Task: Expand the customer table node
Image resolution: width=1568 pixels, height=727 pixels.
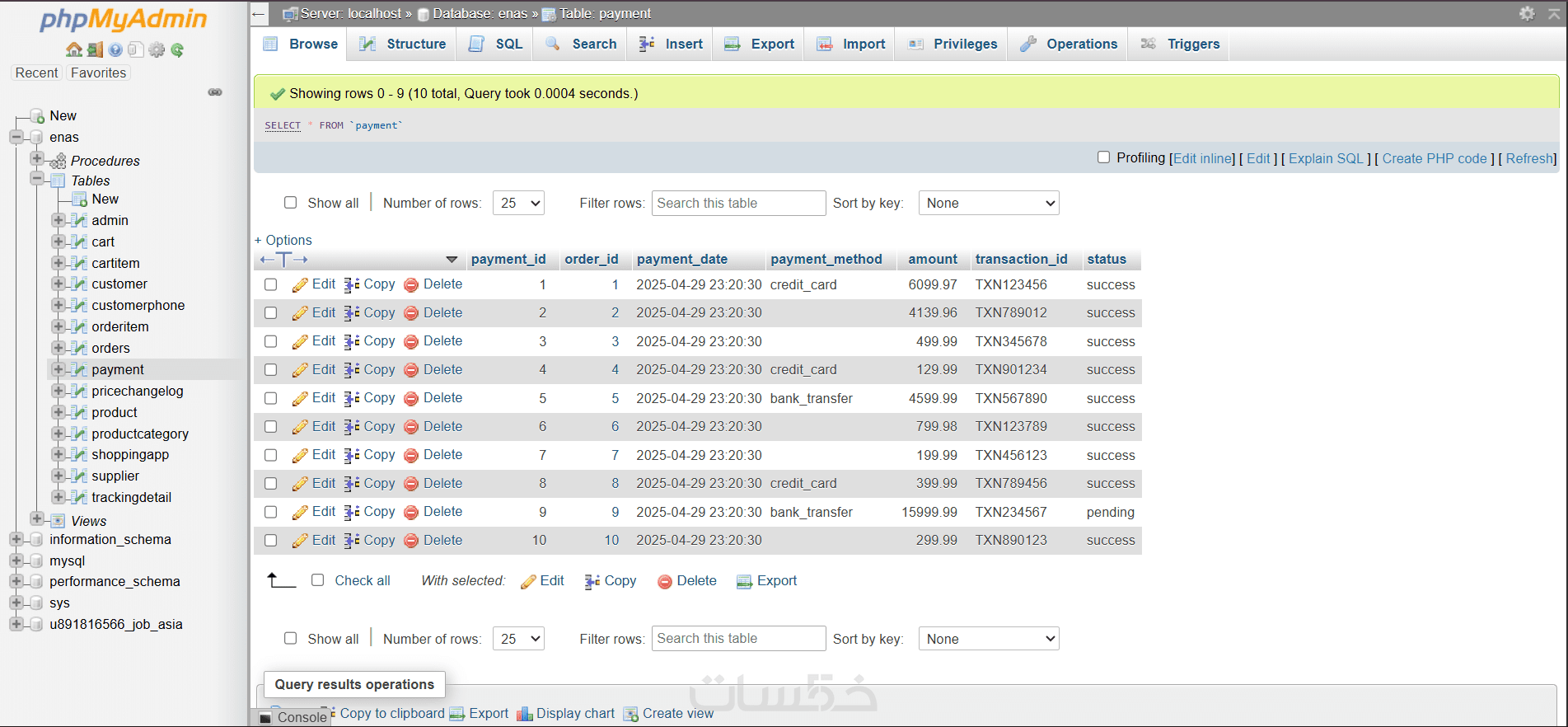Action: tap(59, 284)
